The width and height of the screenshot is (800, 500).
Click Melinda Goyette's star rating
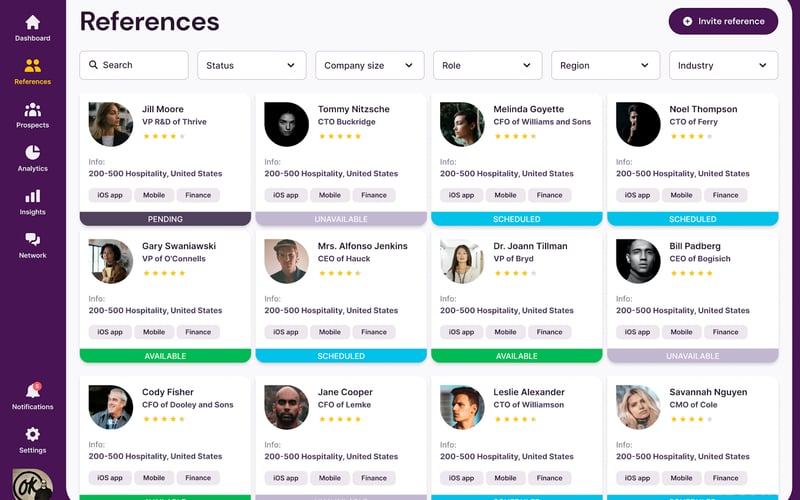click(x=515, y=136)
